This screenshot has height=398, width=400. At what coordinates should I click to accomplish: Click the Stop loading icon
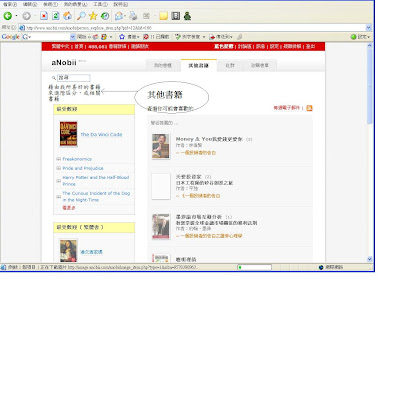click(x=44, y=16)
